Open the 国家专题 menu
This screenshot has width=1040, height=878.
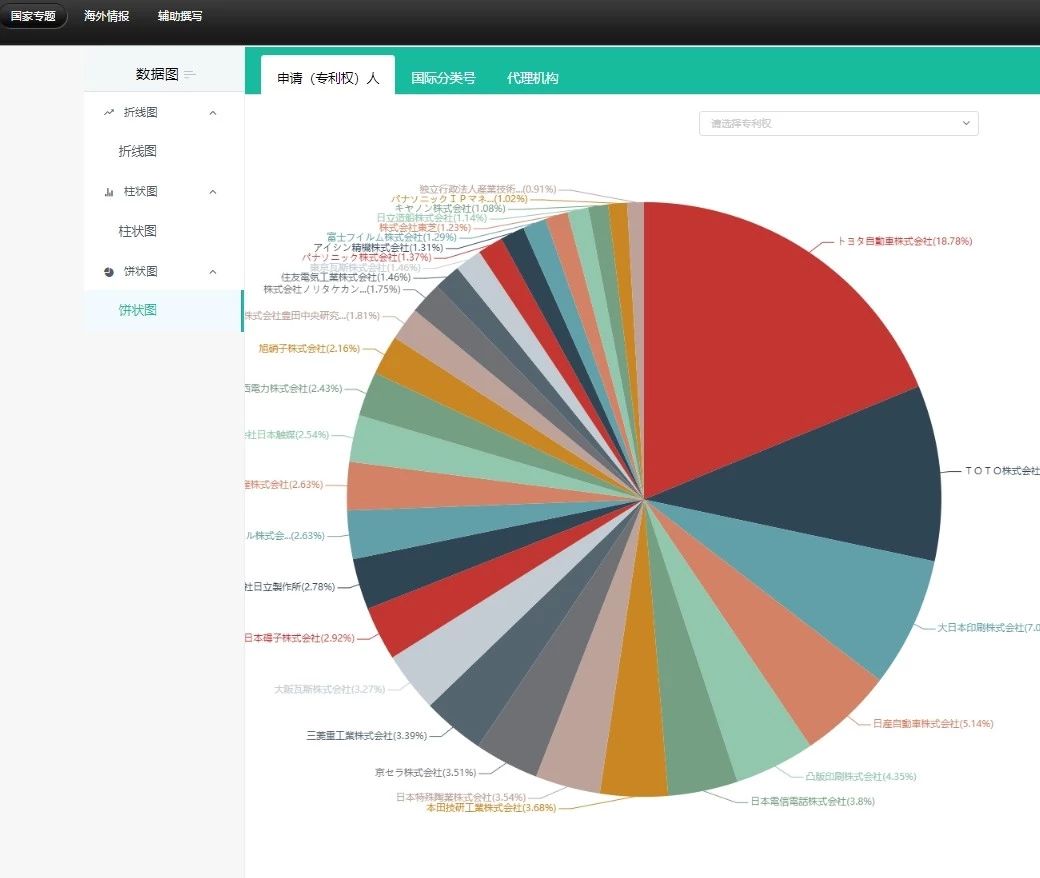[x=33, y=16]
